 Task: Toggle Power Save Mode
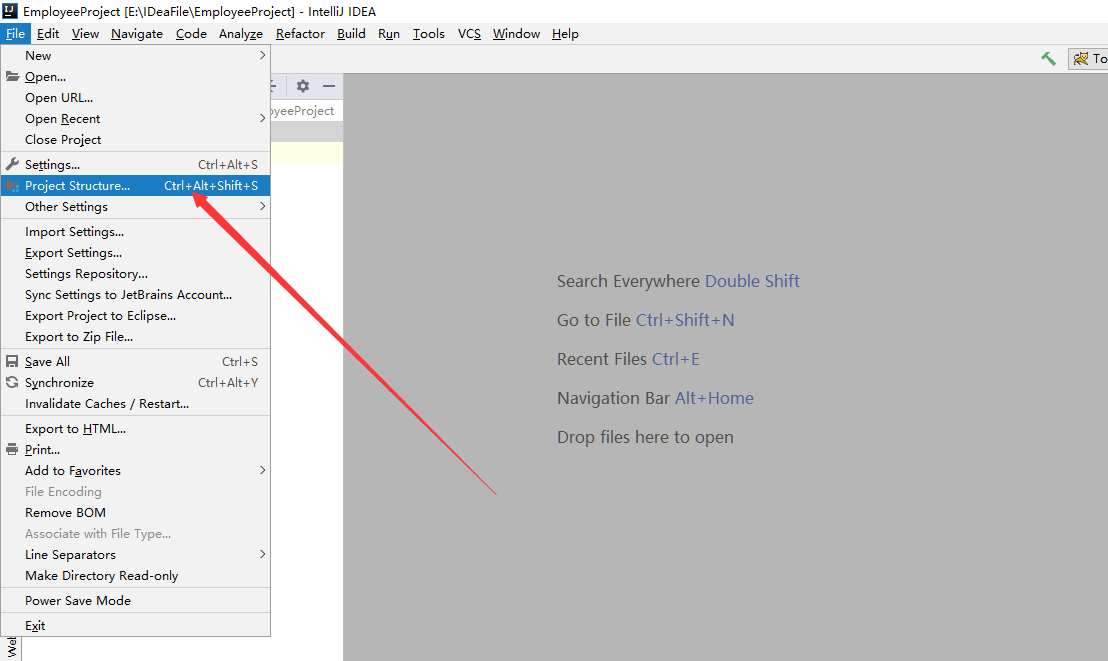pyautogui.click(x=136, y=600)
